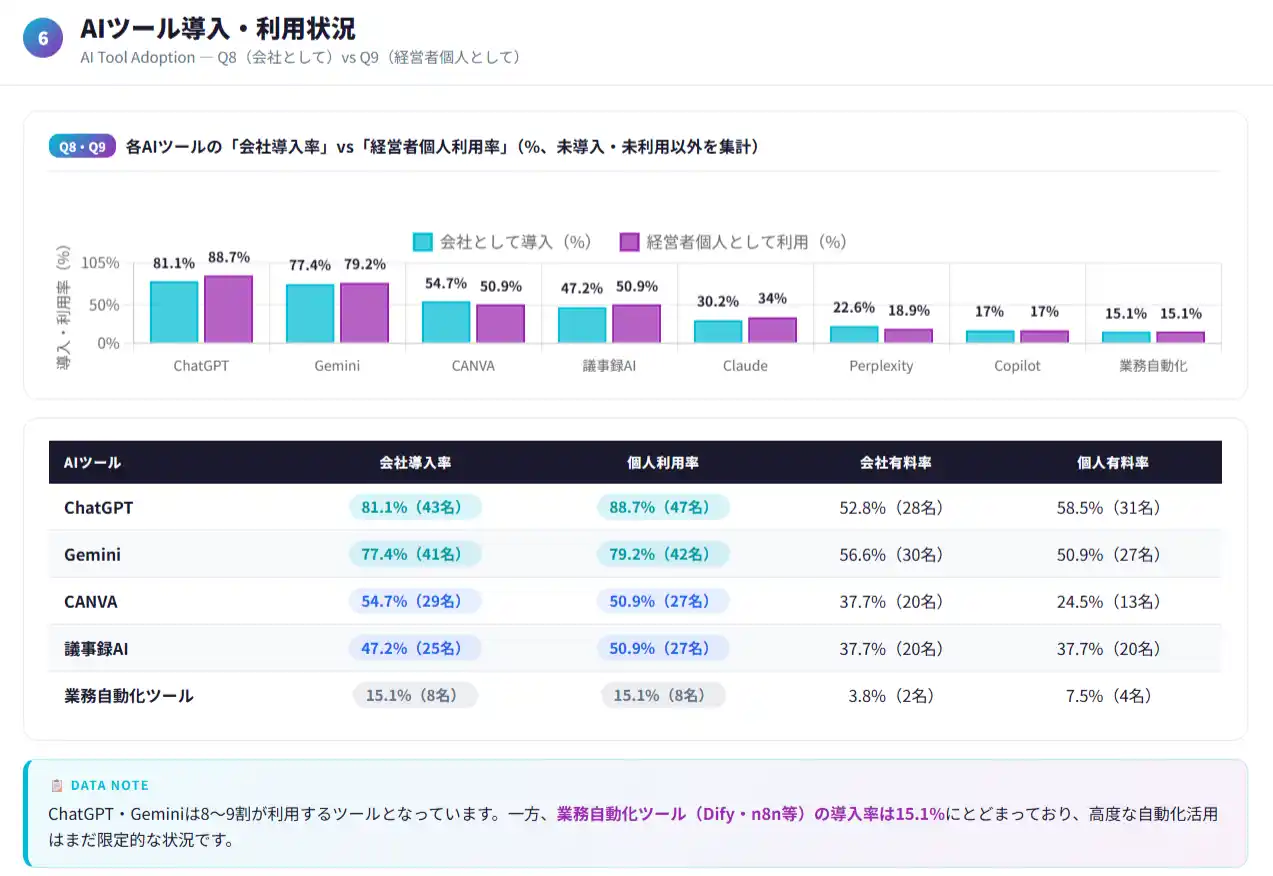This screenshot has width=1273, height=876.
Task: Click the Gemini 79.2%（42名） pill
Action: click(663, 555)
